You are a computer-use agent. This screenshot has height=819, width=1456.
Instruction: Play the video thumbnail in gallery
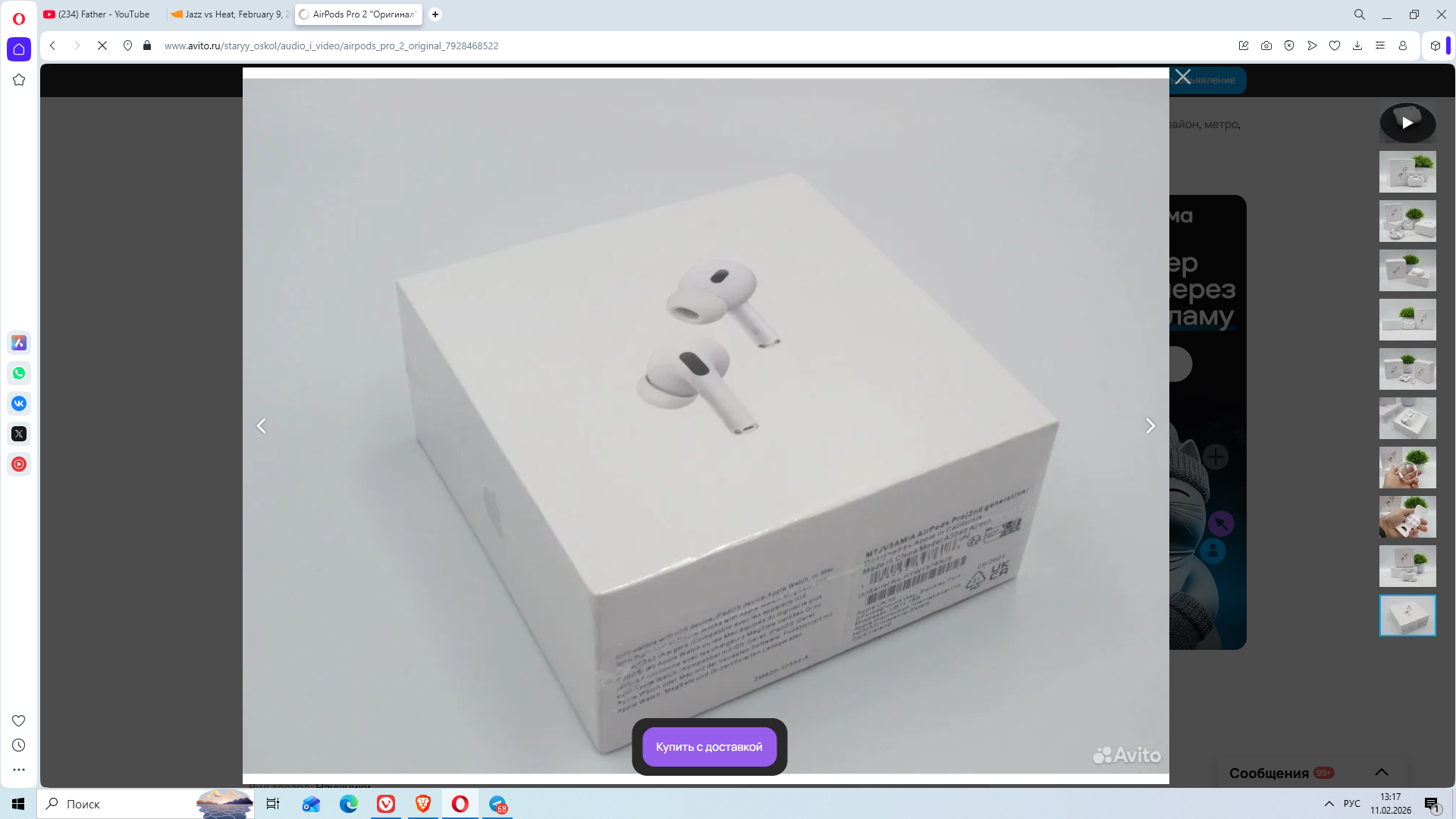pos(1407,123)
